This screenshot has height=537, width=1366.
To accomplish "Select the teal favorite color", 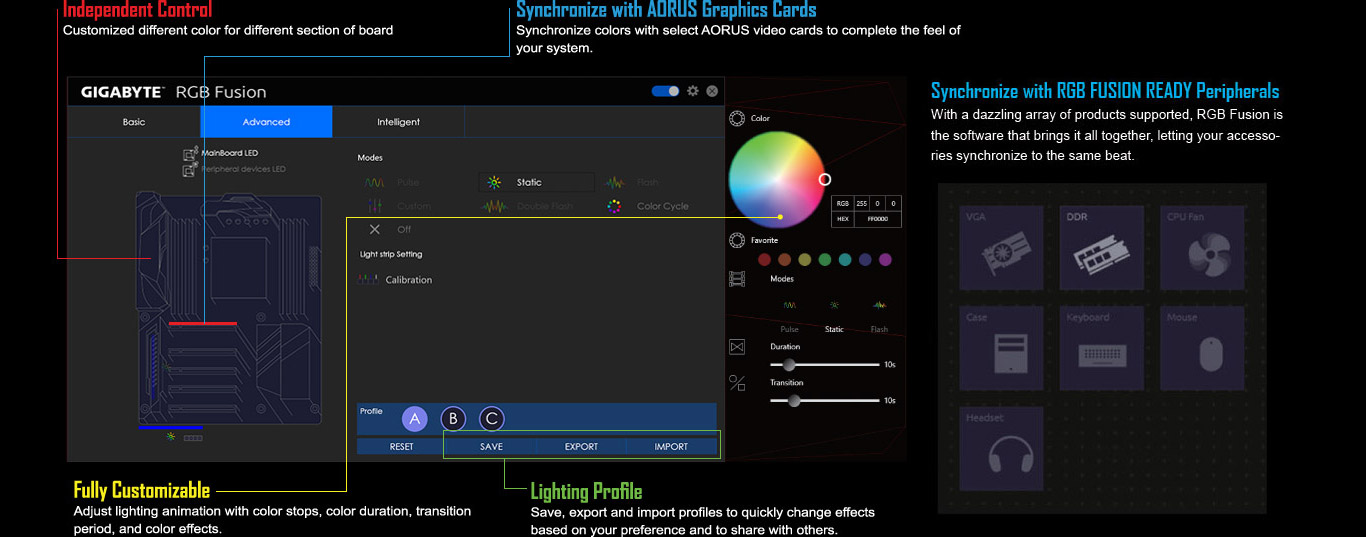I will click(x=845, y=260).
